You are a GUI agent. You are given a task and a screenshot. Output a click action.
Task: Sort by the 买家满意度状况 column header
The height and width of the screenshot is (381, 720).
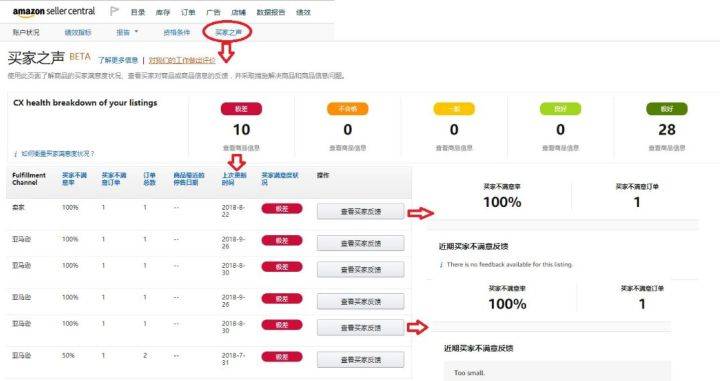[280, 179]
